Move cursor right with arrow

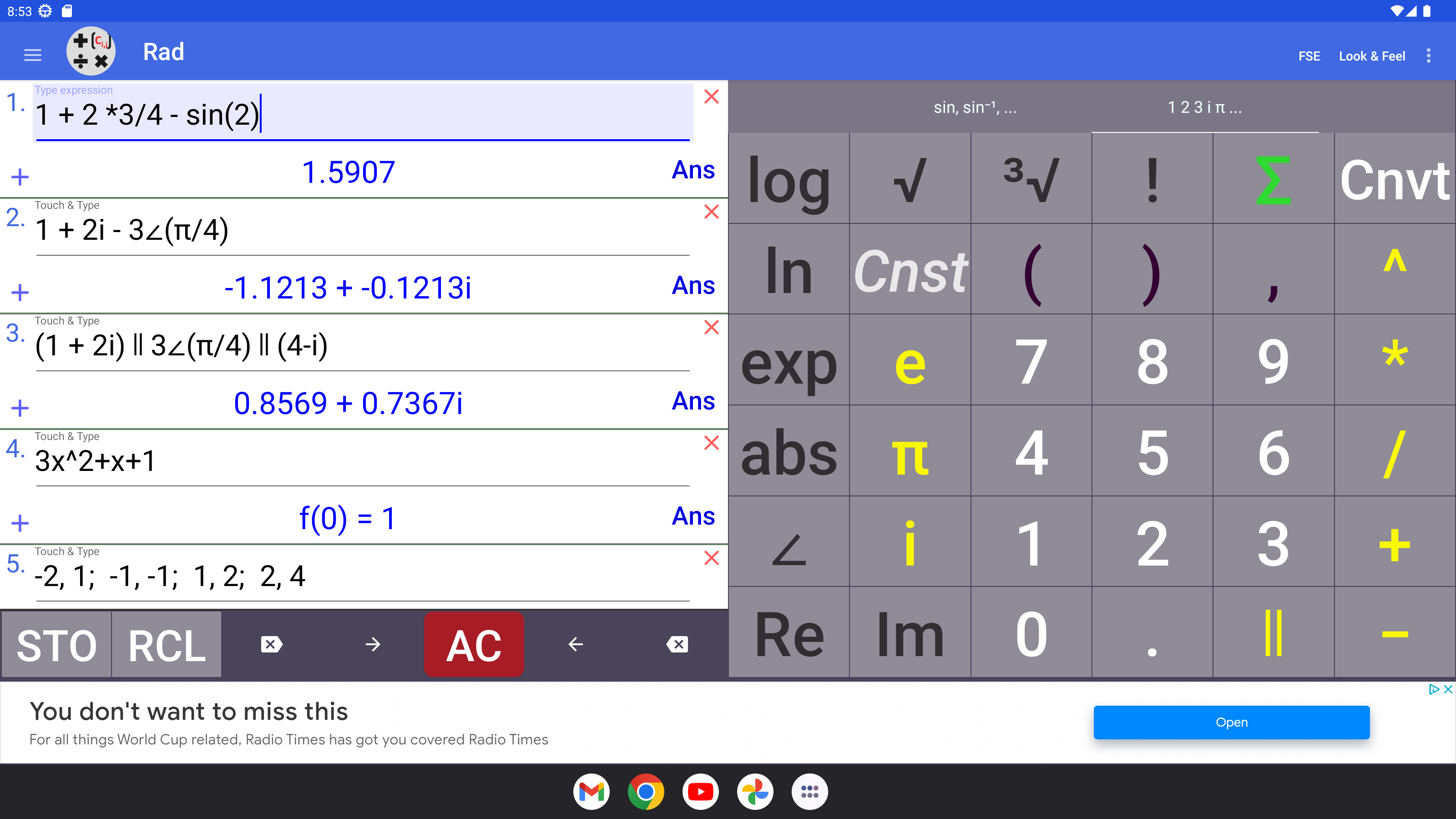373,644
